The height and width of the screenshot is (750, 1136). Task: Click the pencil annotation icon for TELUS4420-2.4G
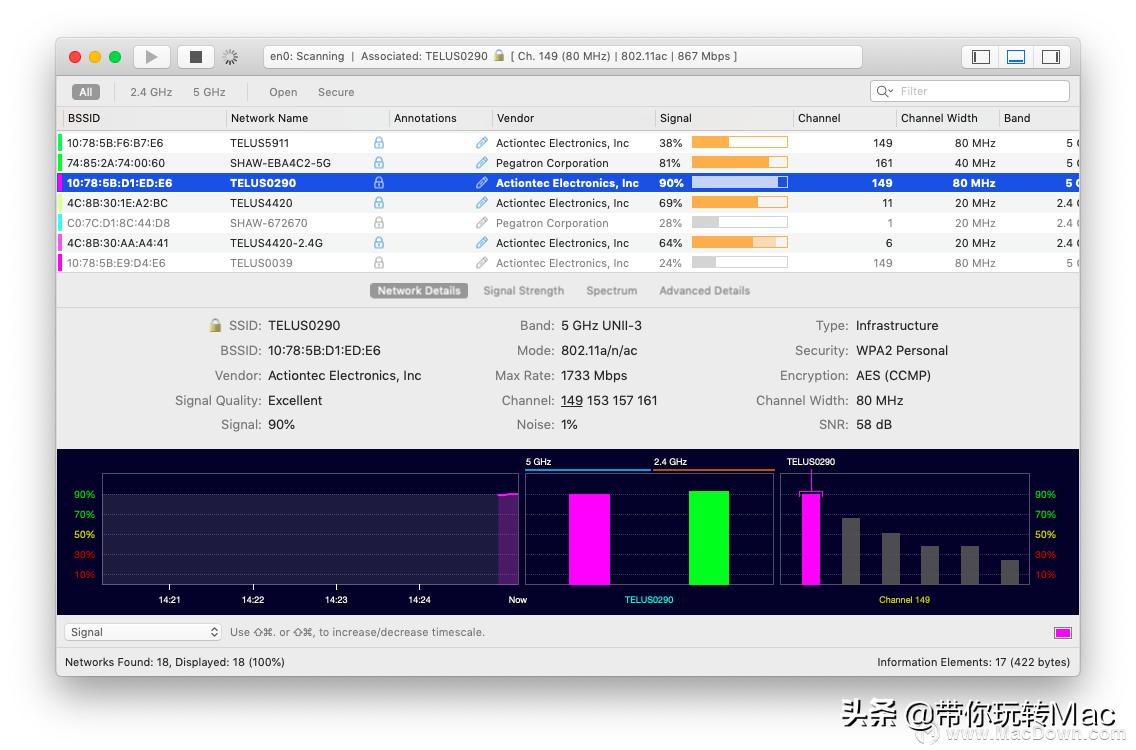tap(482, 243)
